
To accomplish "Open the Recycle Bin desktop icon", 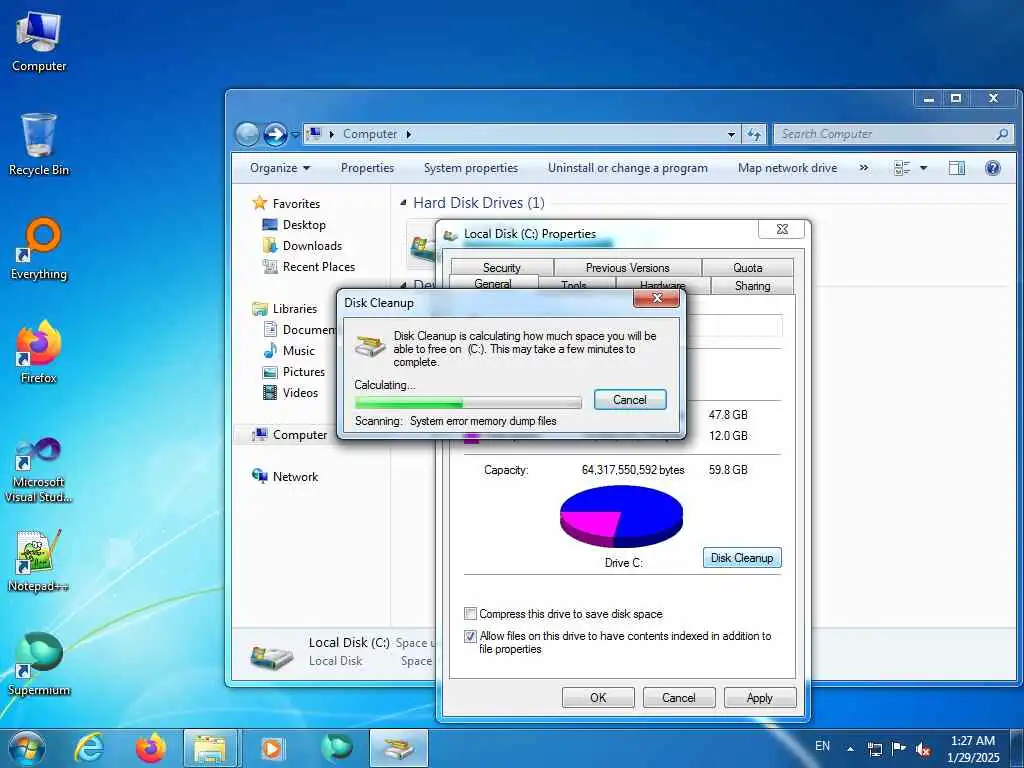I will pos(39,145).
